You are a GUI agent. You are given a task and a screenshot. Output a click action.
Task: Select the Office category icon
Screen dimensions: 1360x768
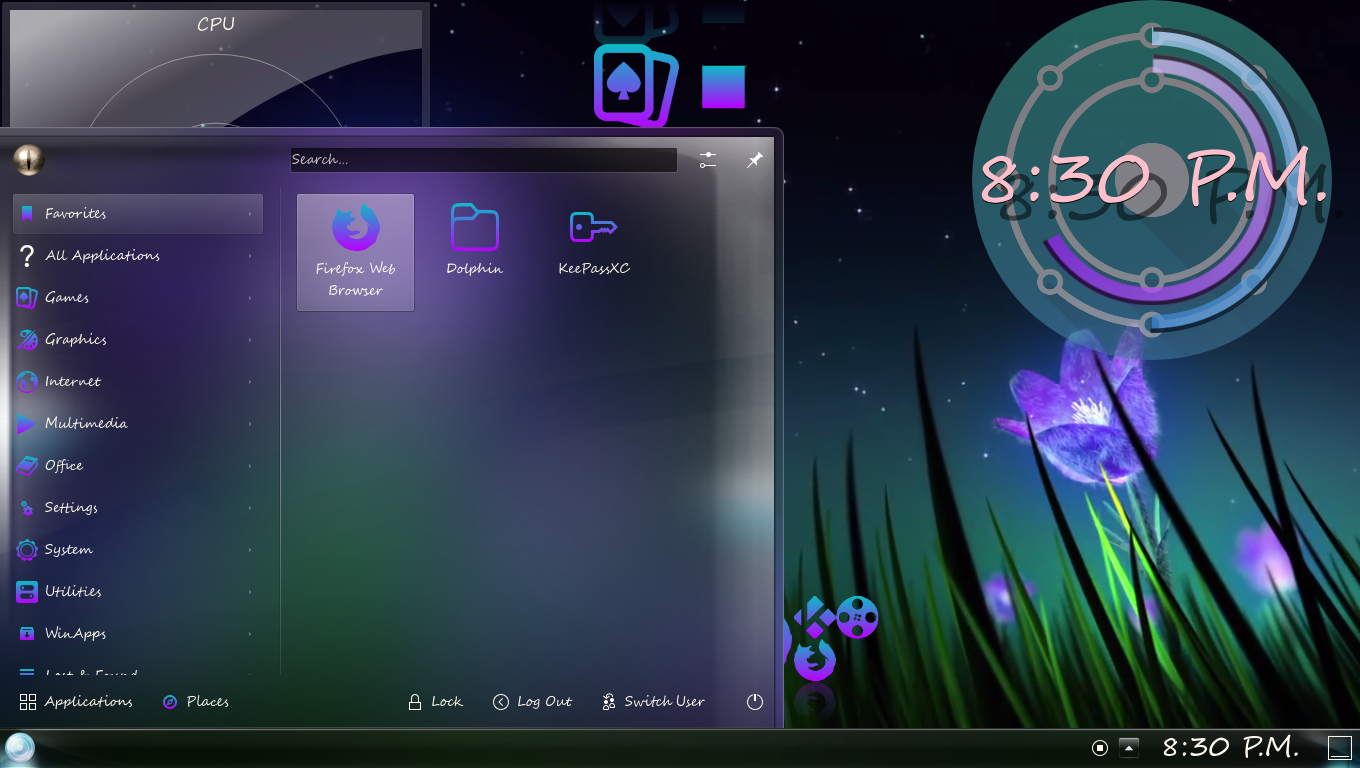[27, 466]
